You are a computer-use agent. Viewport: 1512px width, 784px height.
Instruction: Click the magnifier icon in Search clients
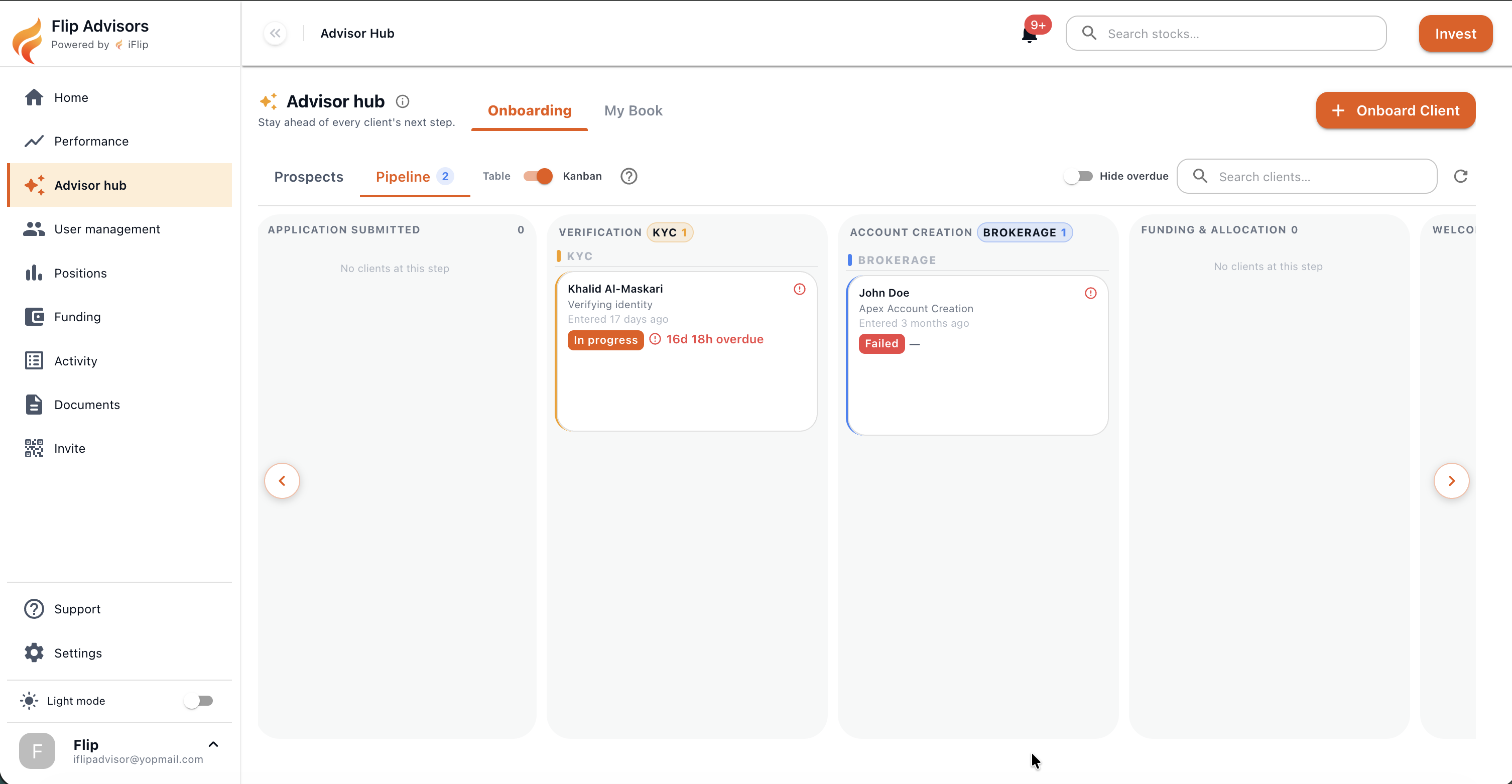click(x=1200, y=176)
